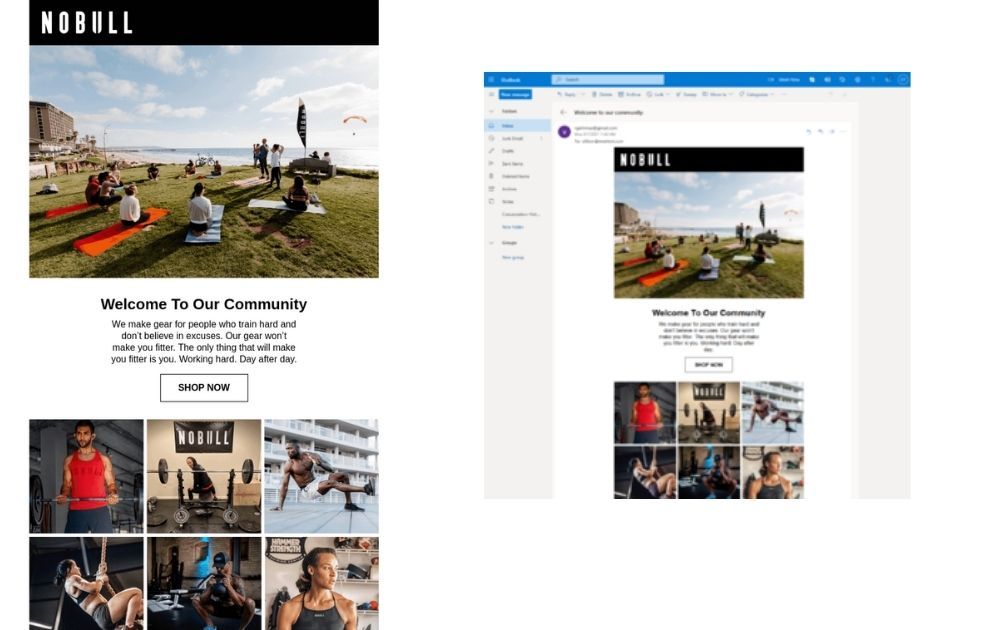Open the Drafts folder
Image resolution: width=1000 pixels, height=630 pixels.
(x=517, y=151)
